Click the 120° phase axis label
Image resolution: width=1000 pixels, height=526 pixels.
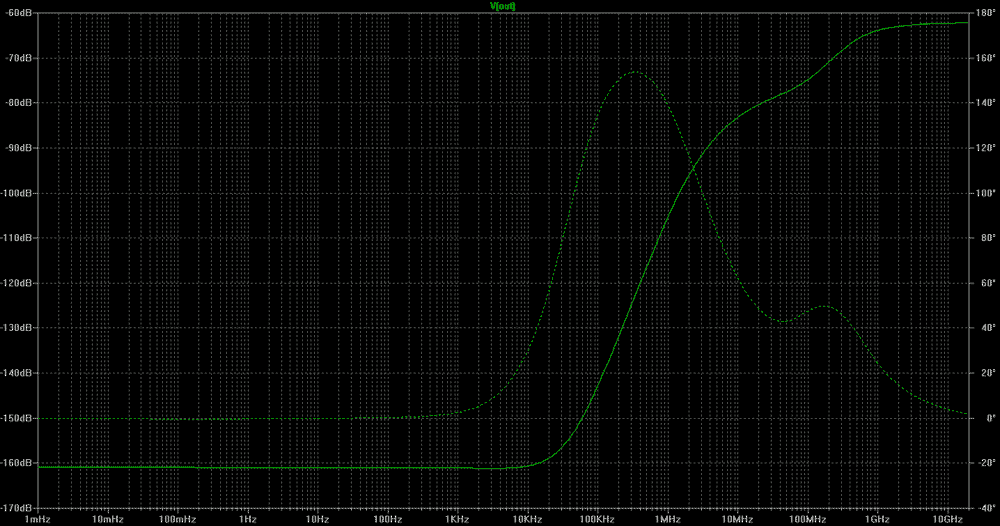click(x=986, y=148)
